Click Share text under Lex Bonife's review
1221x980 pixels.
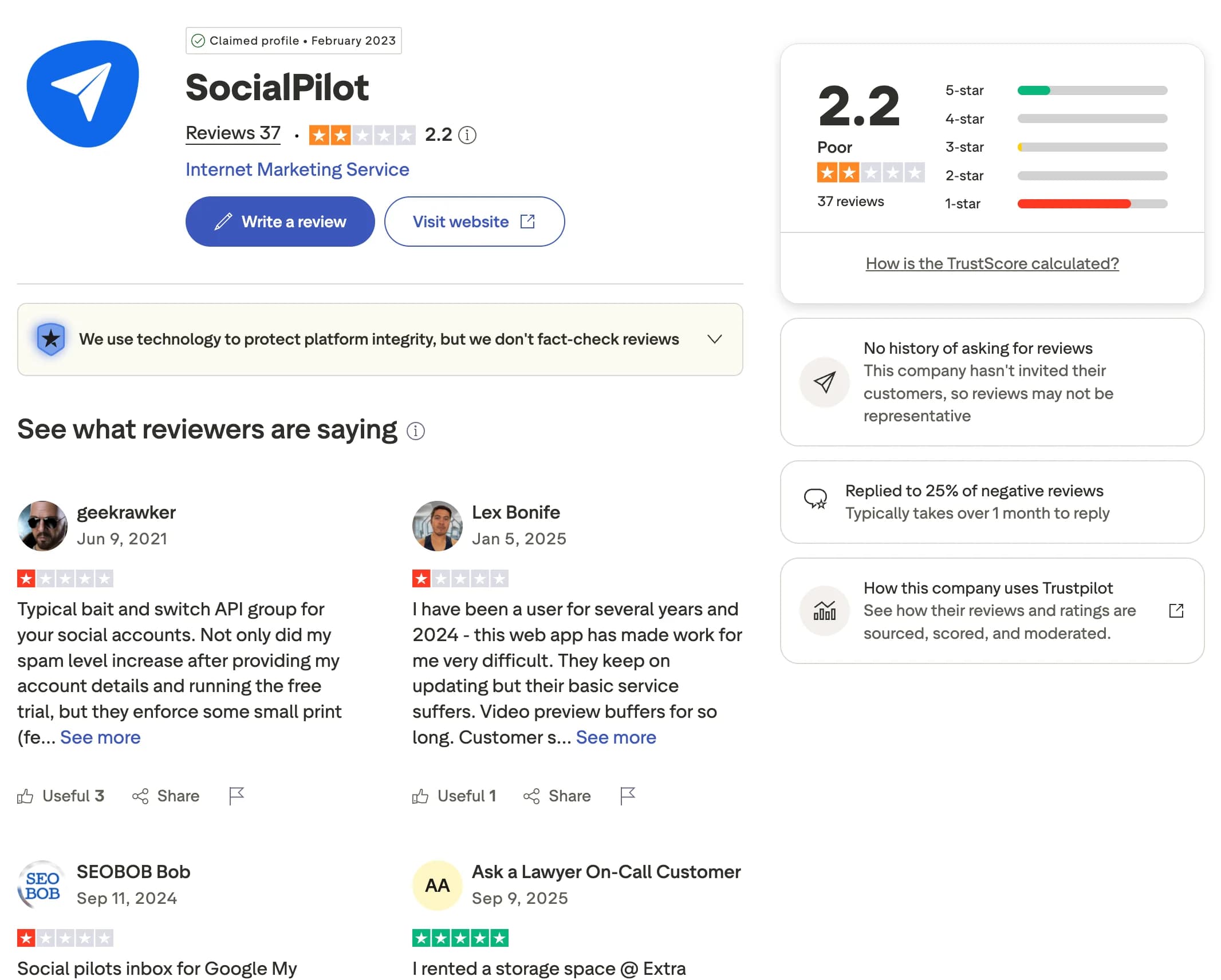(x=569, y=796)
